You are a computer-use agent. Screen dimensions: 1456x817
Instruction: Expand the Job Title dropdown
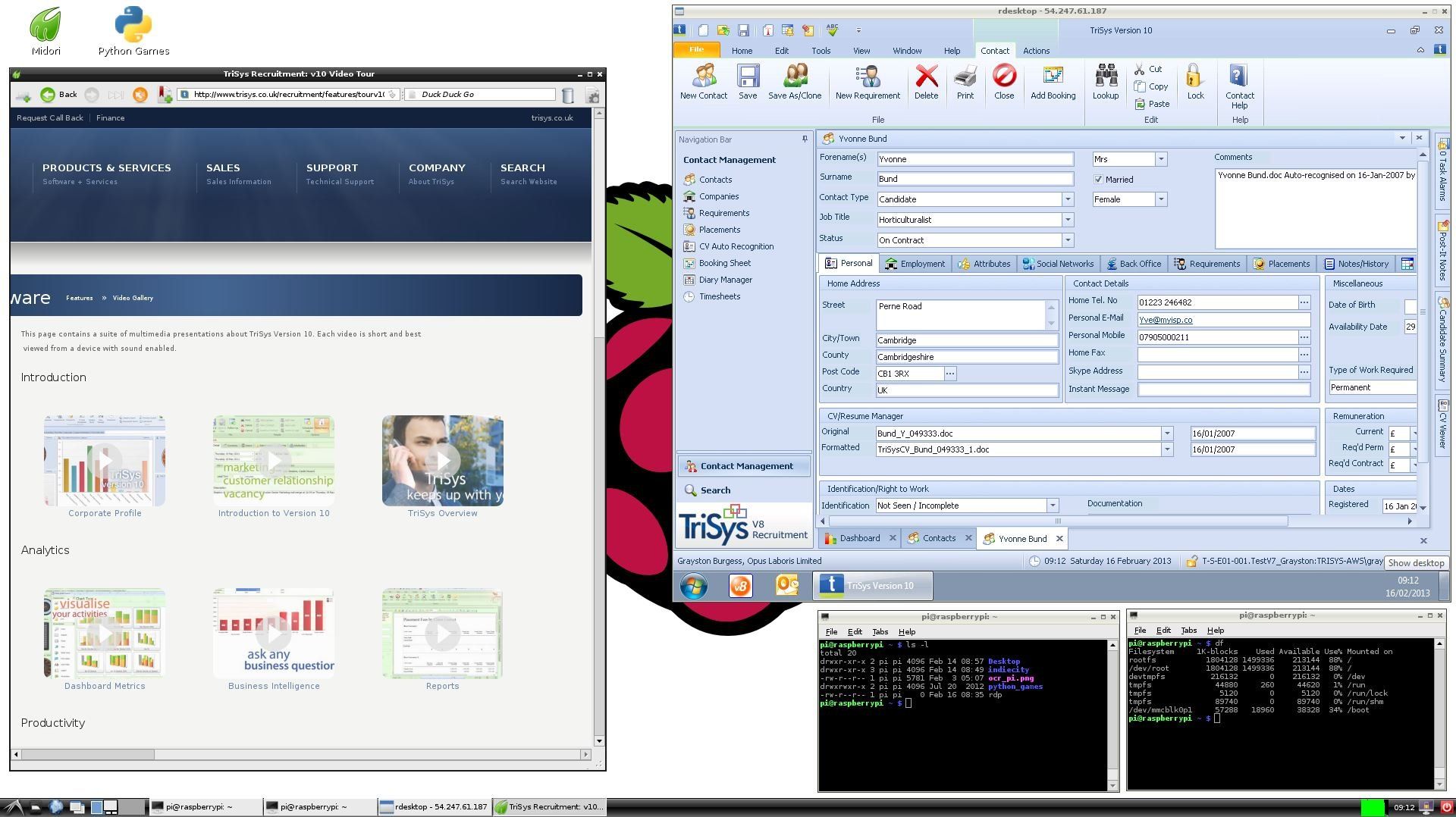click(x=1068, y=220)
